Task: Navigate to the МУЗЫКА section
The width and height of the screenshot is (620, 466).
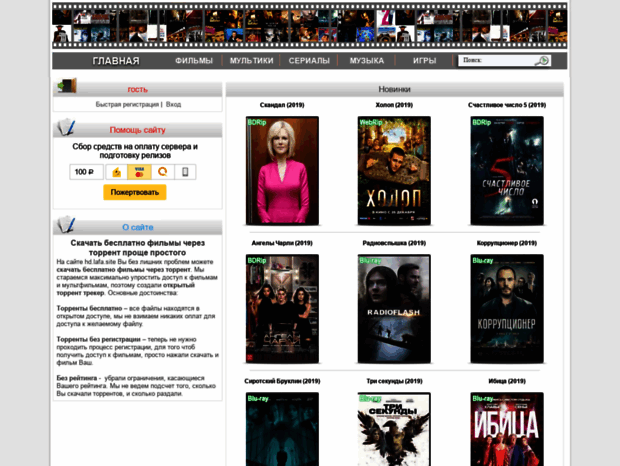Action: click(367, 61)
